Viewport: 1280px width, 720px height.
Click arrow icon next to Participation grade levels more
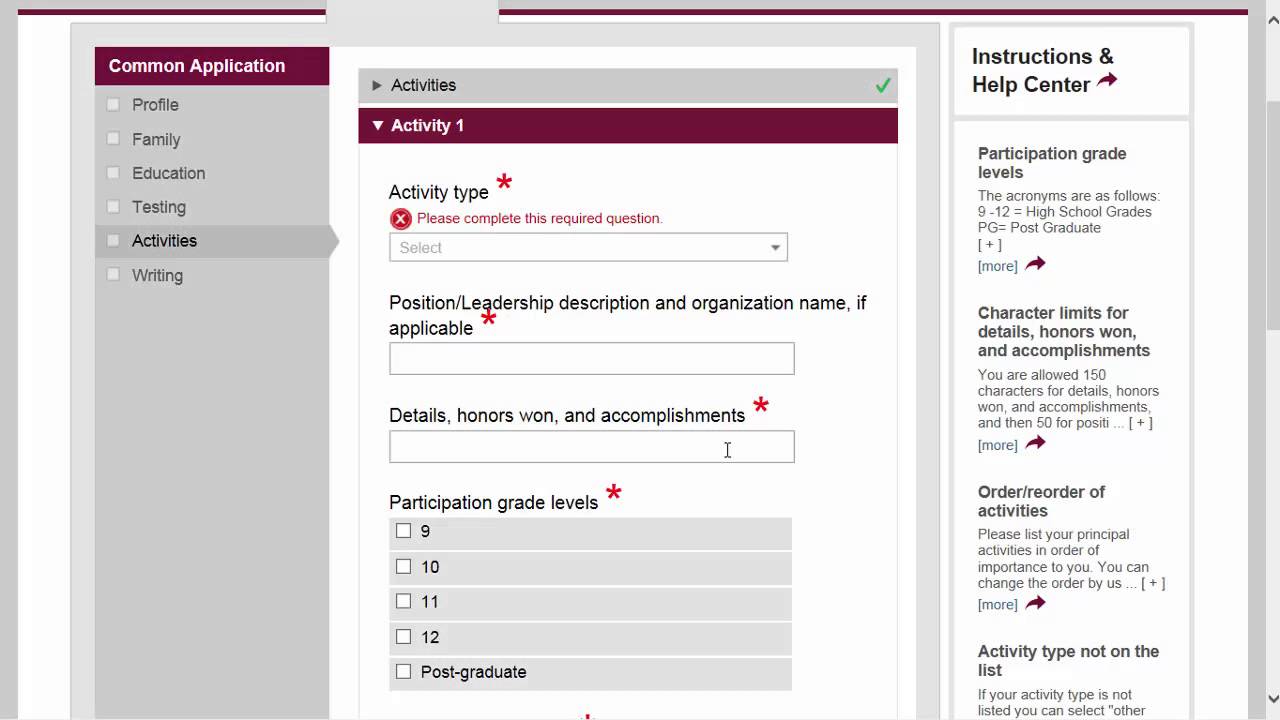tap(1035, 264)
